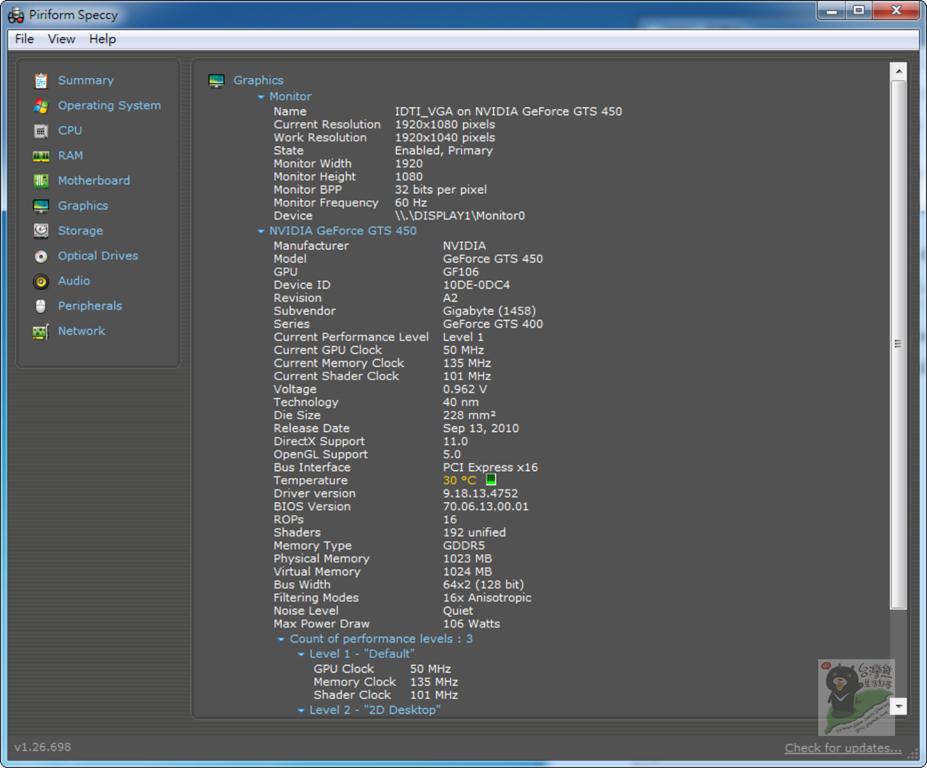
Task: Click the Graphics heading in main panel
Action: click(258, 80)
